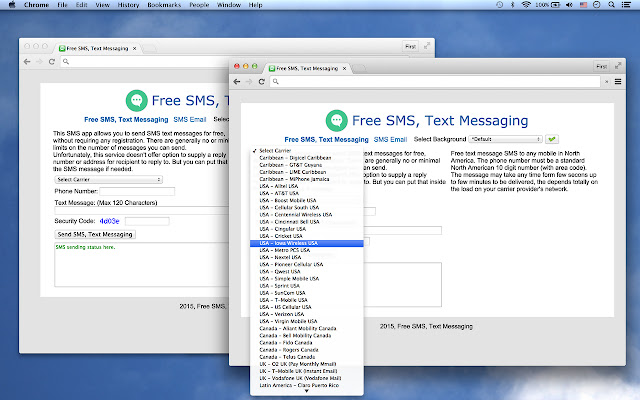Click the volume icon in the menu bar
This screenshot has height=400, width=640.
click(x=569, y=5)
